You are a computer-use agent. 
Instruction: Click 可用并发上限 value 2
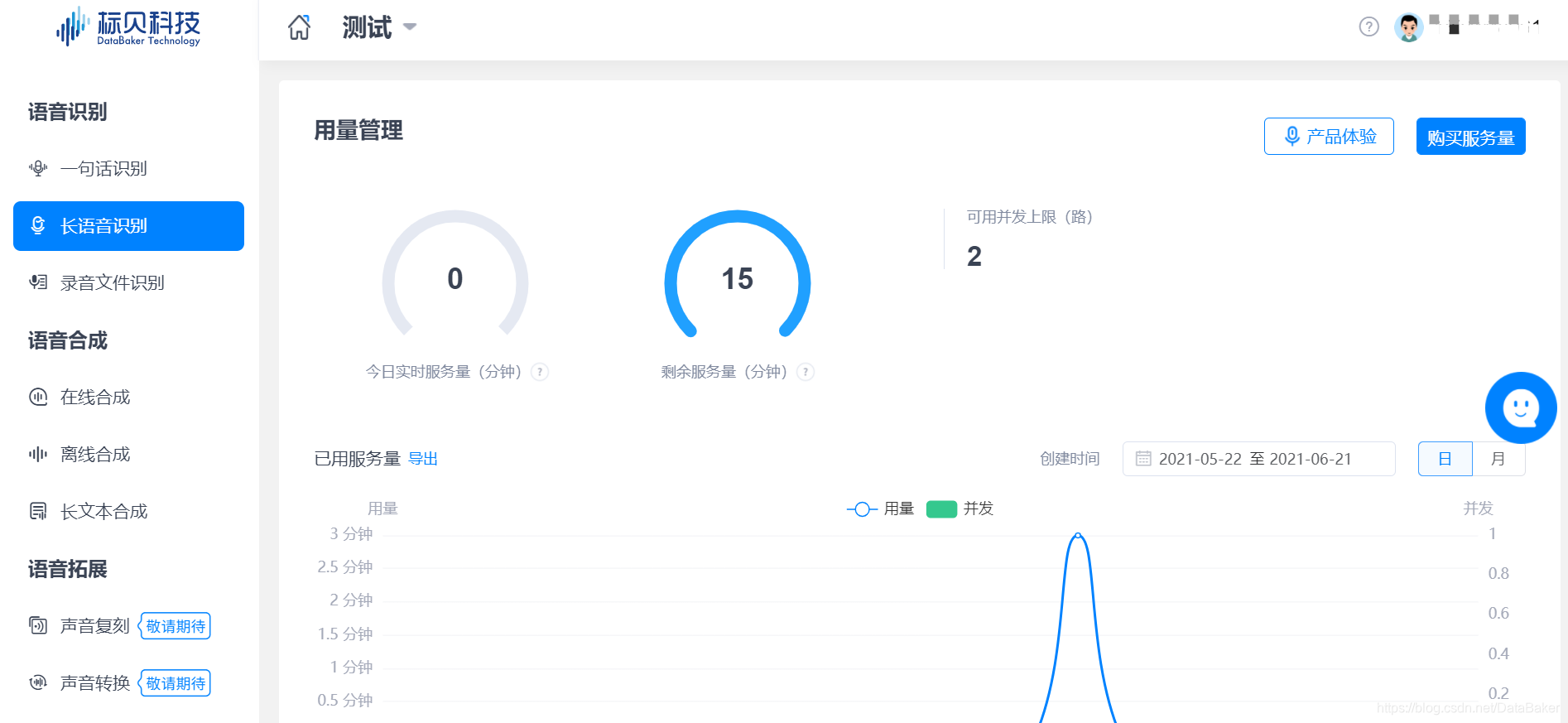[974, 257]
